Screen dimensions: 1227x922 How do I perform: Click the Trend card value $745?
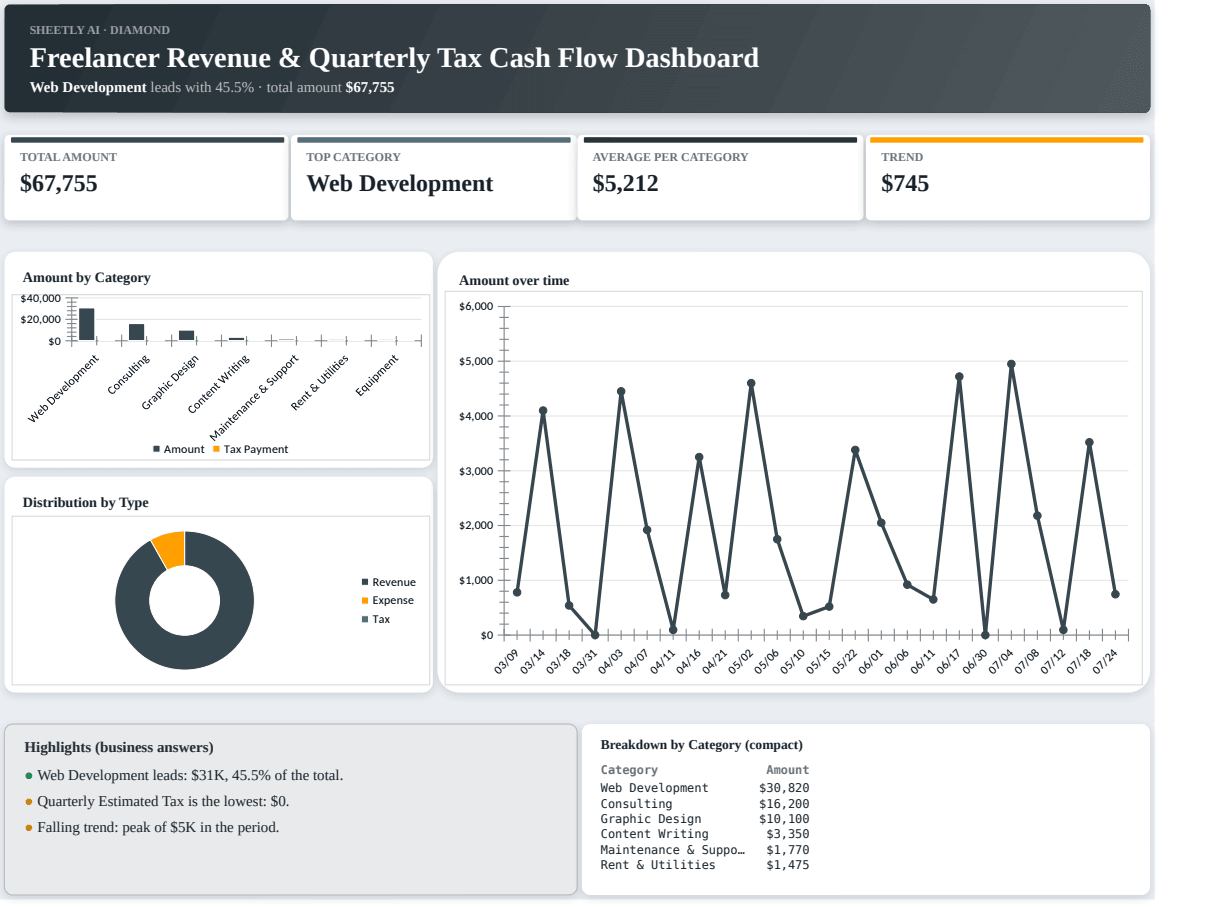coord(905,183)
